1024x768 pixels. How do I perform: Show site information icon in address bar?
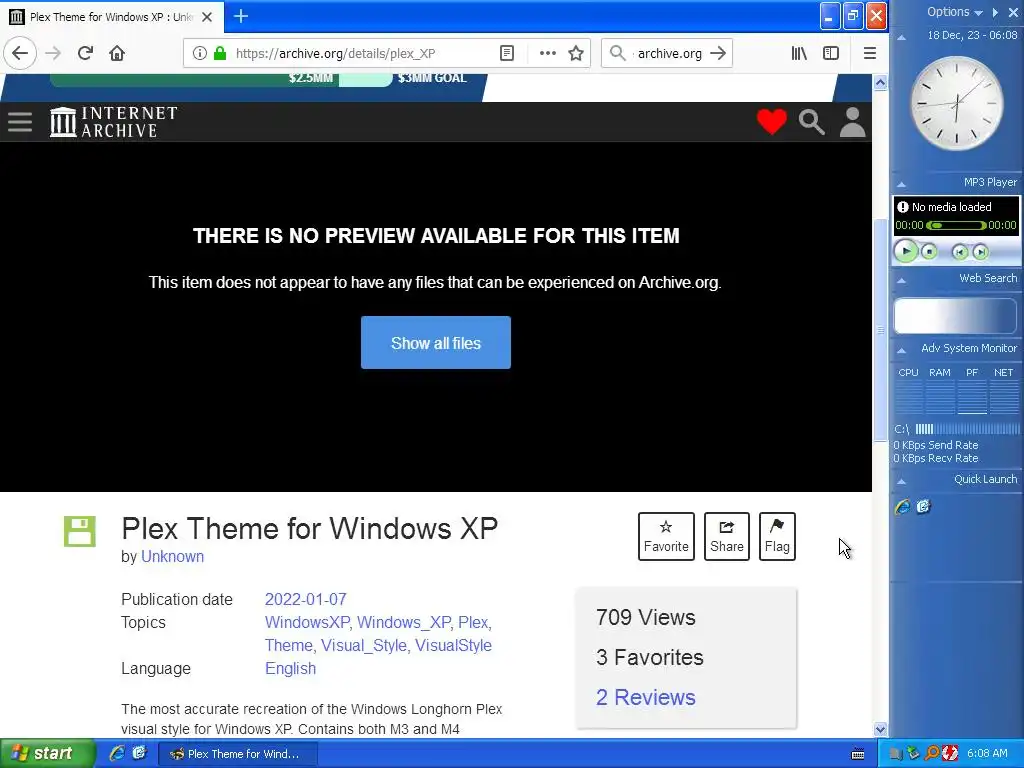(200, 53)
